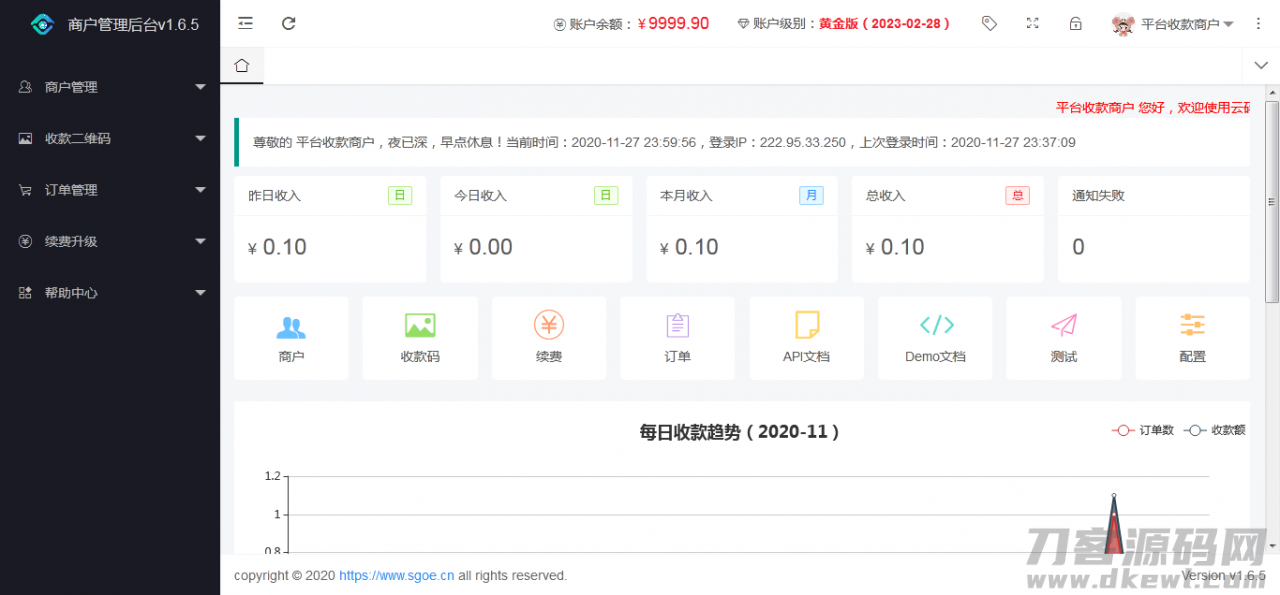This screenshot has width=1280, height=595.
Task: Click the vertical scrollbar on the right
Action: [1272, 200]
